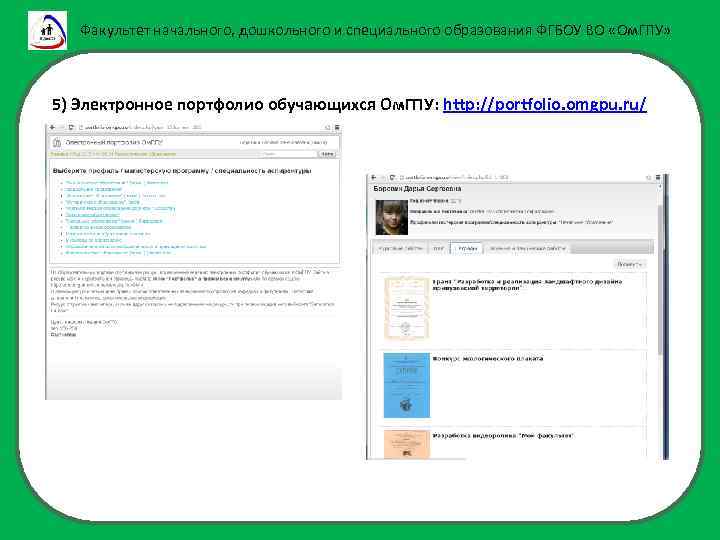Open the right browser's hamburger menu icon
This screenshot has height=540, width=720.
tap(658, 177)
